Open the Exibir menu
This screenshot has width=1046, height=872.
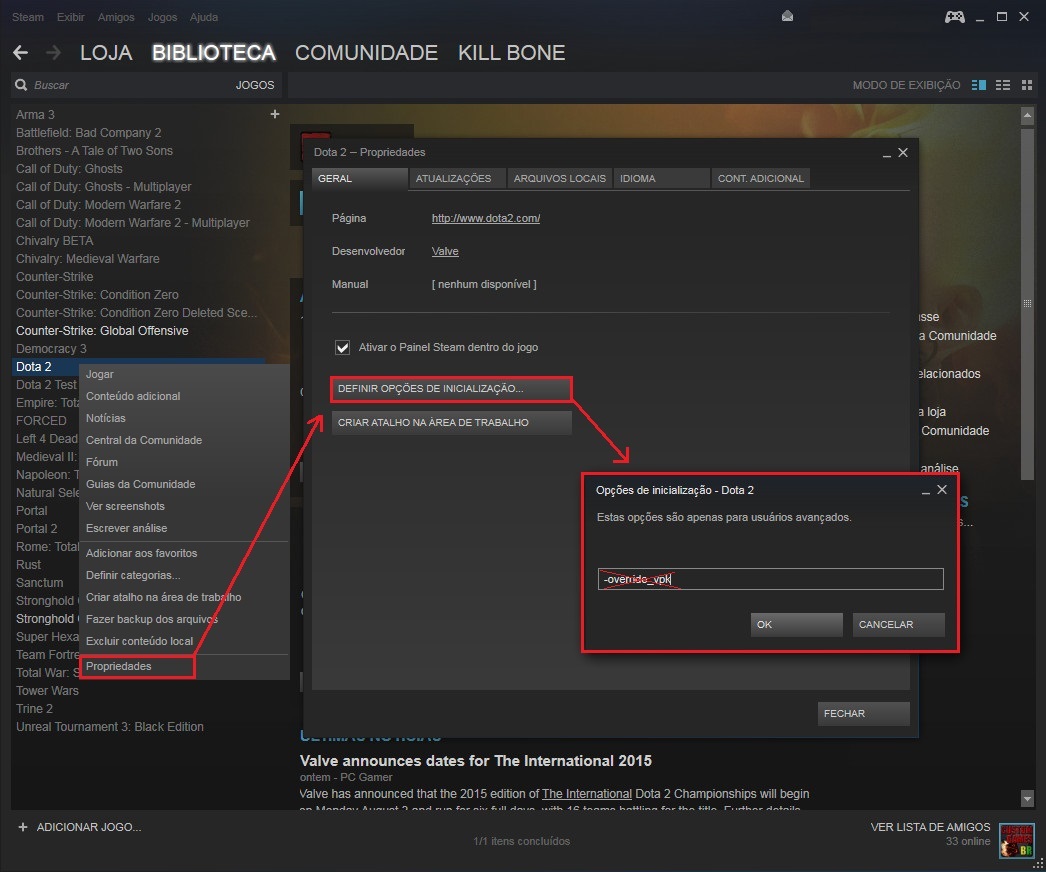(x=71, y=17)
